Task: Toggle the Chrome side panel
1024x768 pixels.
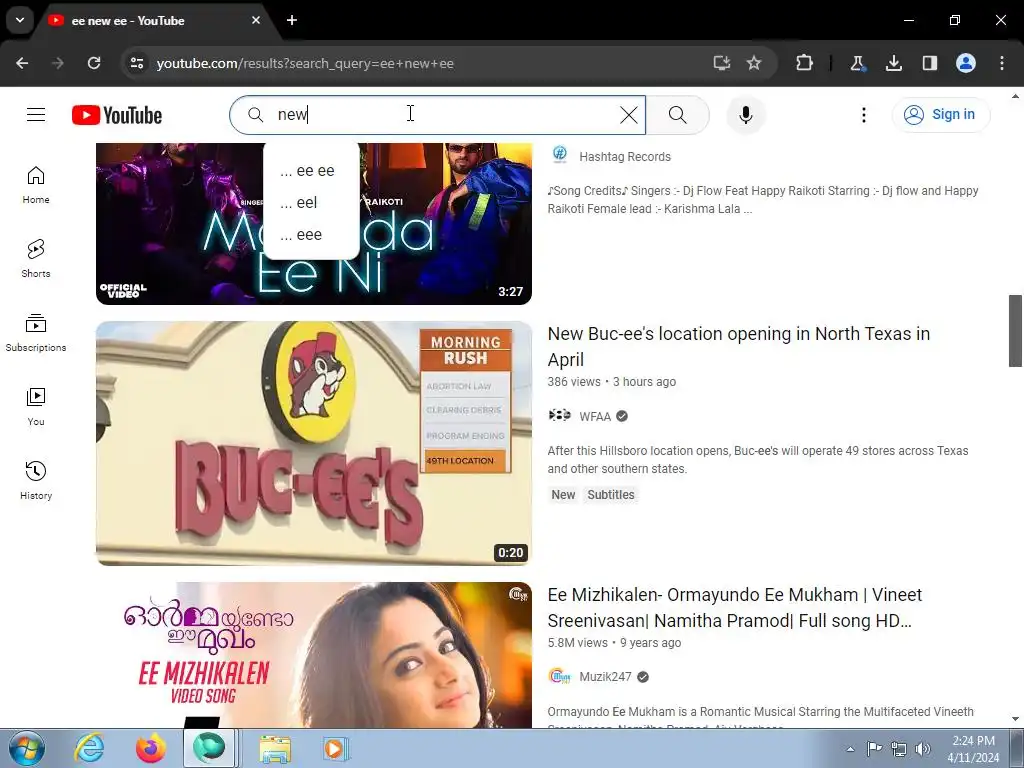Action: tap(930, 63)
